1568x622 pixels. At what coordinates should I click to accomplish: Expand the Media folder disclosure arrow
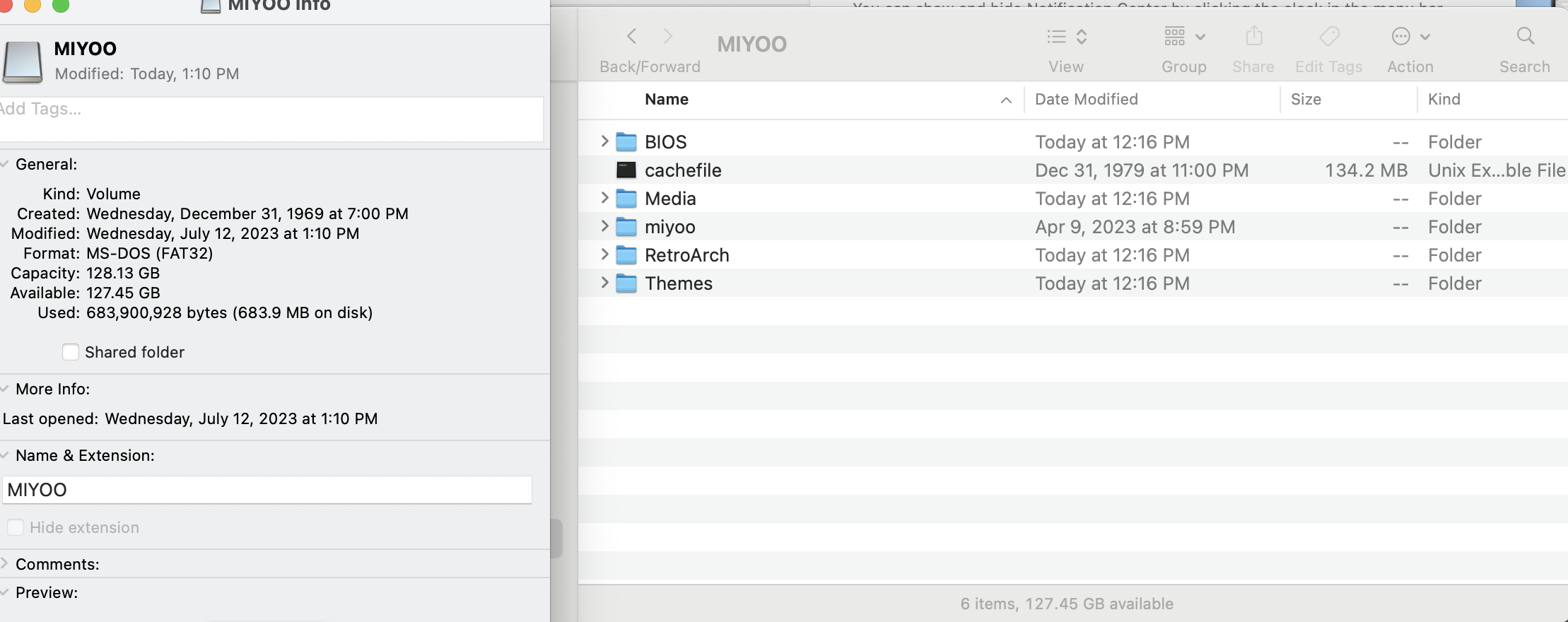click(604, 198)
